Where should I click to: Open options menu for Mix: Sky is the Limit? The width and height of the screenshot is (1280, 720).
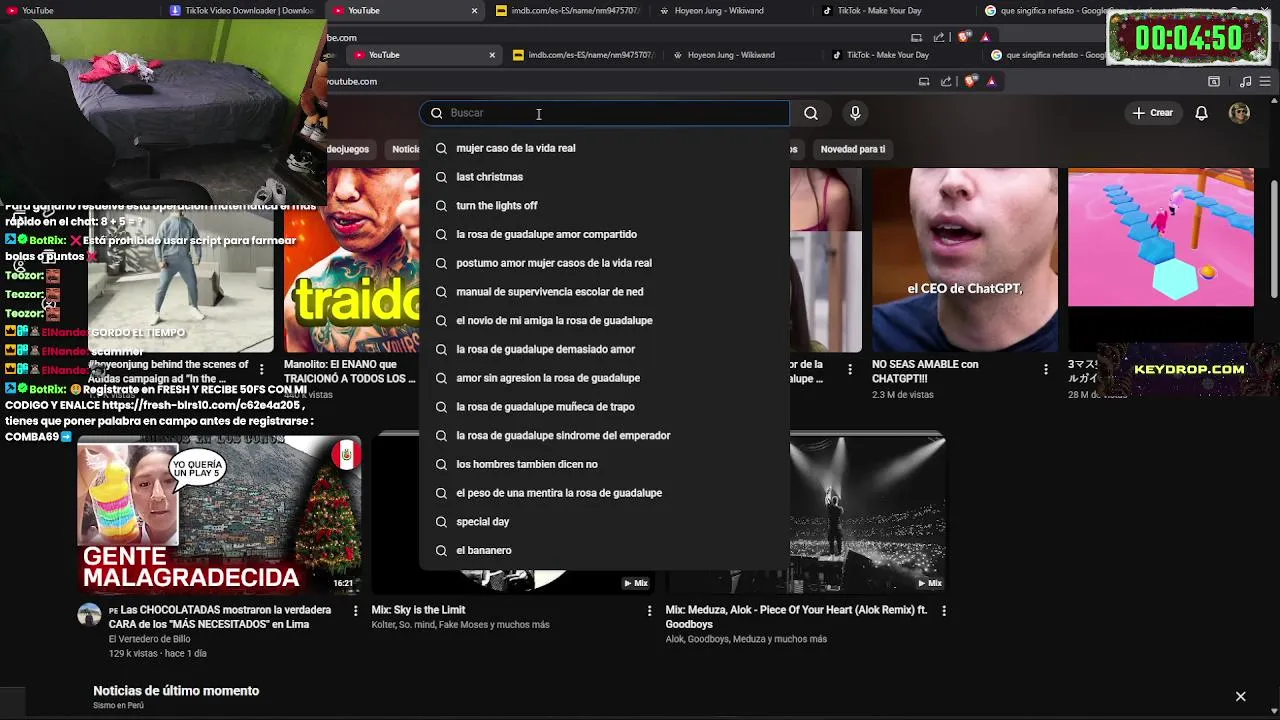click(x=649, y=610)
